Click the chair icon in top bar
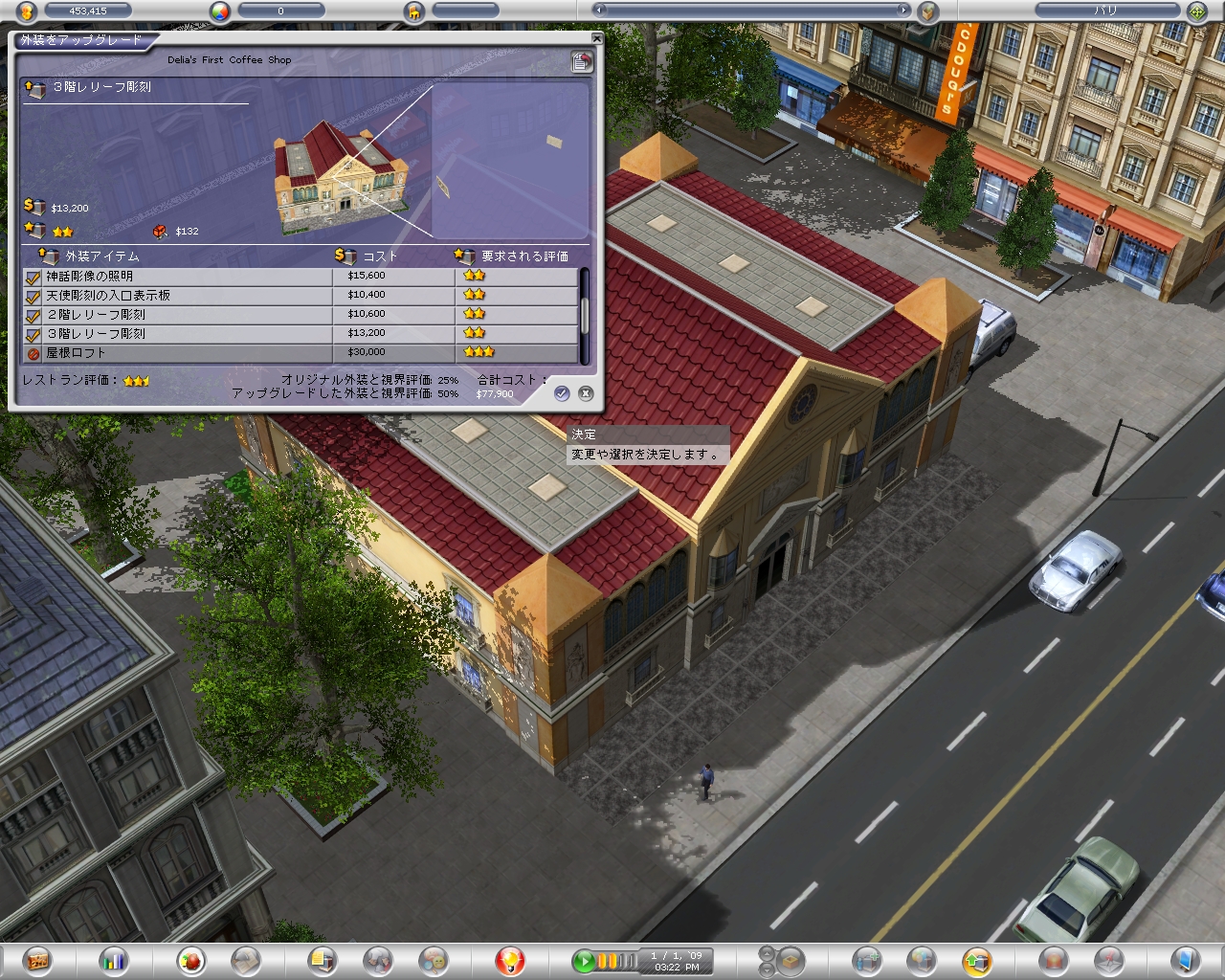The image size is (1225, 980). [414, 11]
